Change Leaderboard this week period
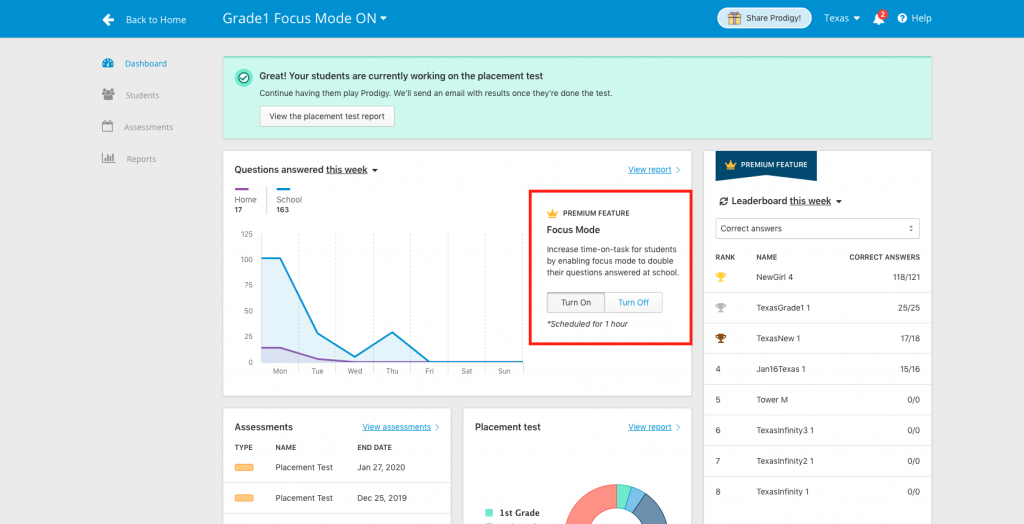Screen dimensions: 1024x524 point(816,201)
